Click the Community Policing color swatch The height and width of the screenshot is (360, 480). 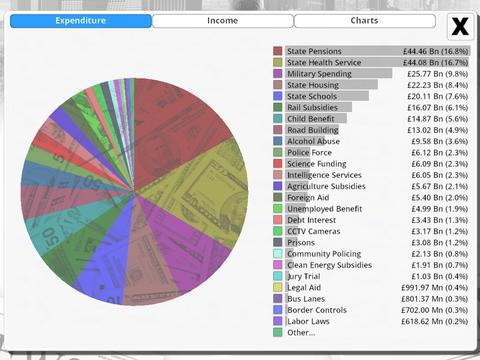click(278, 254)
